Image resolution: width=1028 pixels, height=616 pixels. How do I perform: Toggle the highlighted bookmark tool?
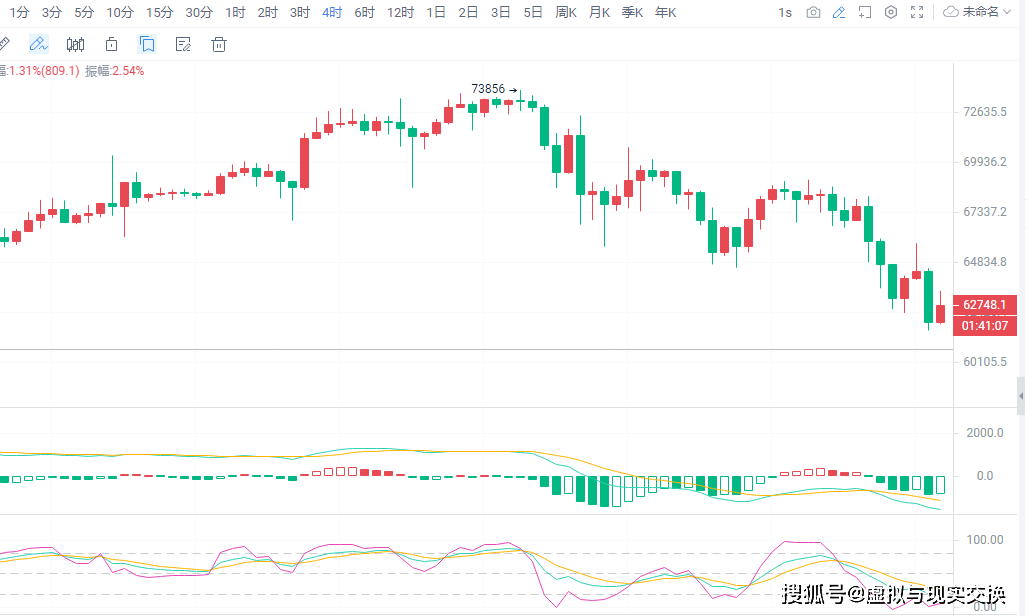click(147, 45)
